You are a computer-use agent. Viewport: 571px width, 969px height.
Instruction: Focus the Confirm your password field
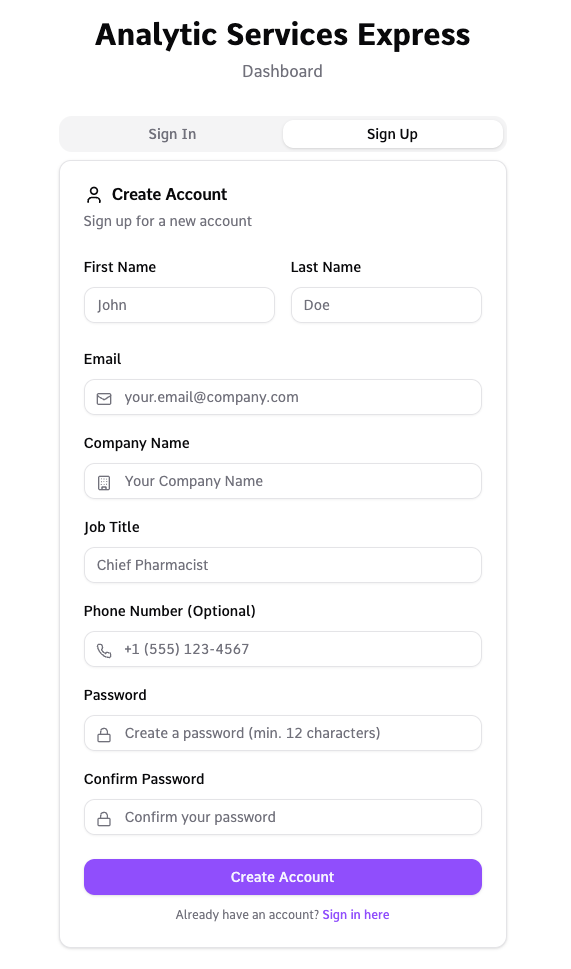[x=283, y=817]
